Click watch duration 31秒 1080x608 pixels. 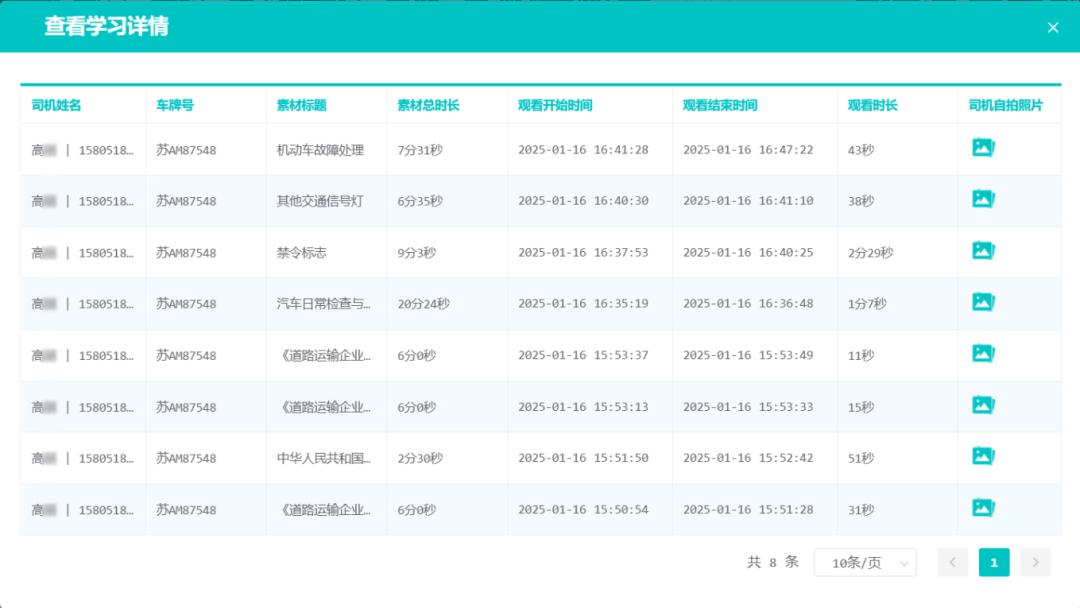(x=861, y=510)
